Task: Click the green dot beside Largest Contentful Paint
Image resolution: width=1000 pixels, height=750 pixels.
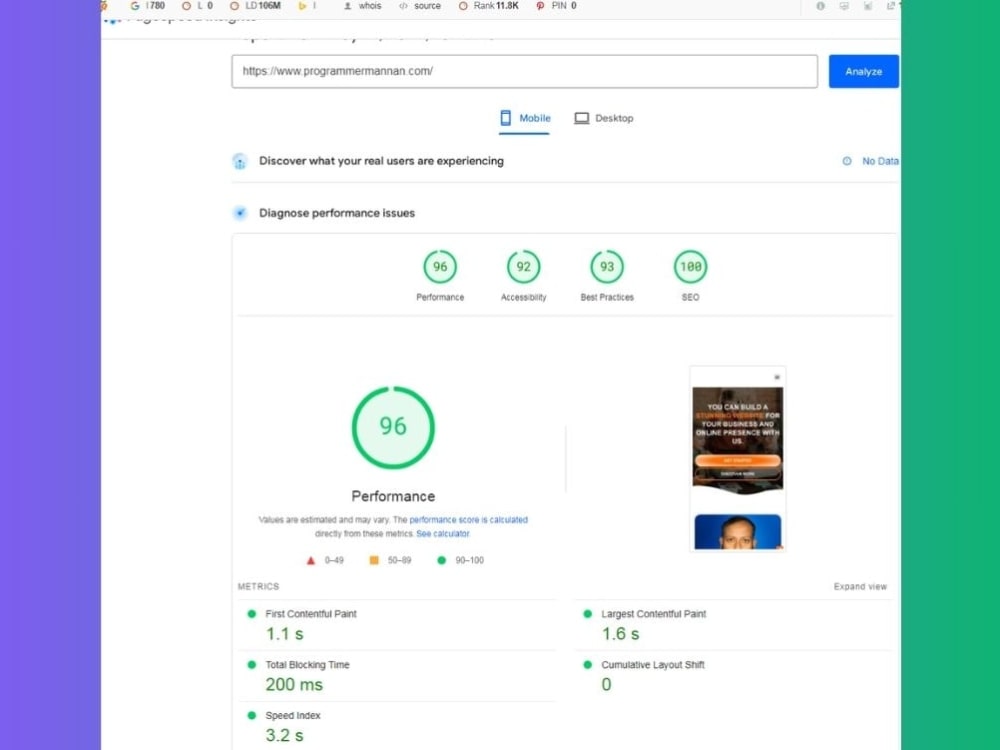Action: point(587,614)
